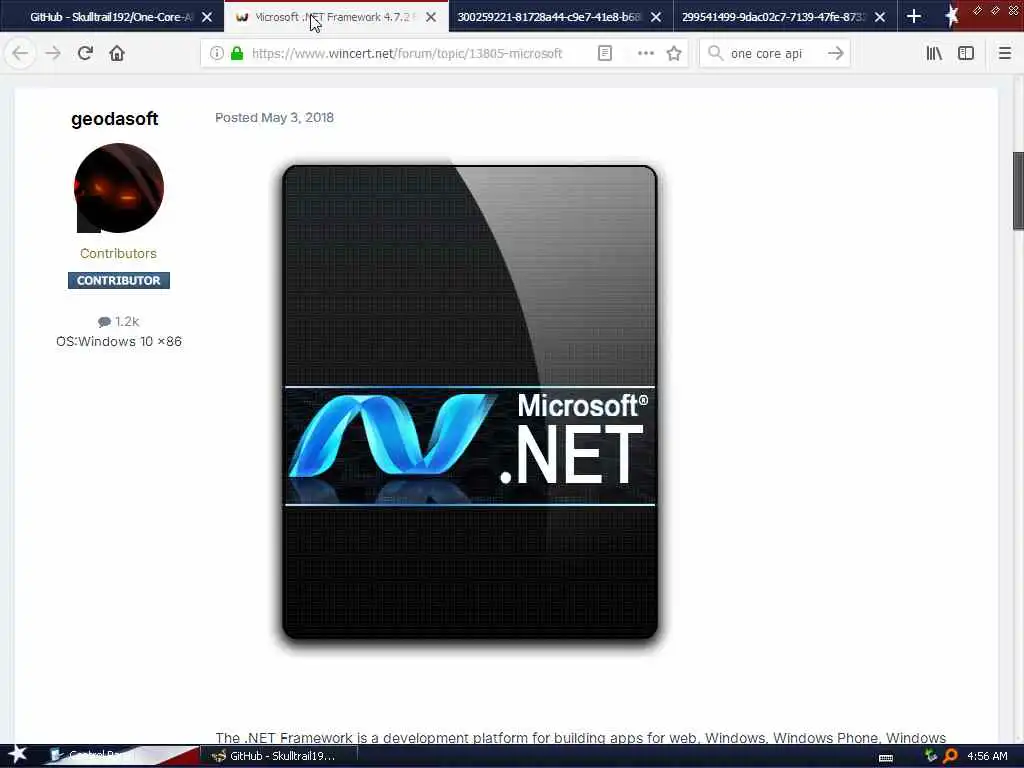Click the orange magnifier tray icon
1024x768 pixels.
tap(950, 756)
